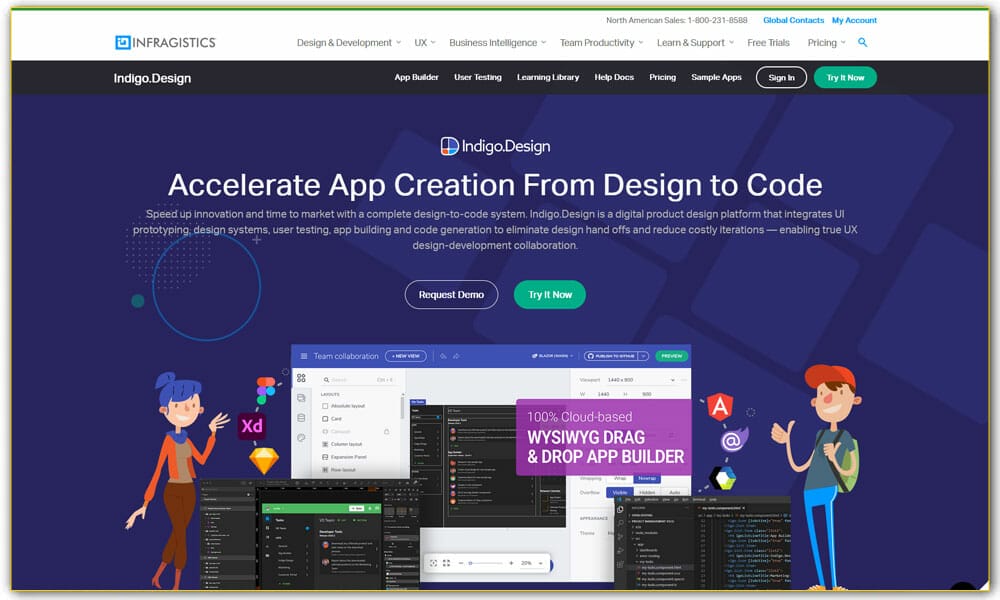Click the arrow next to PUBLISH TO GITHUB

[x=644, y=356]
